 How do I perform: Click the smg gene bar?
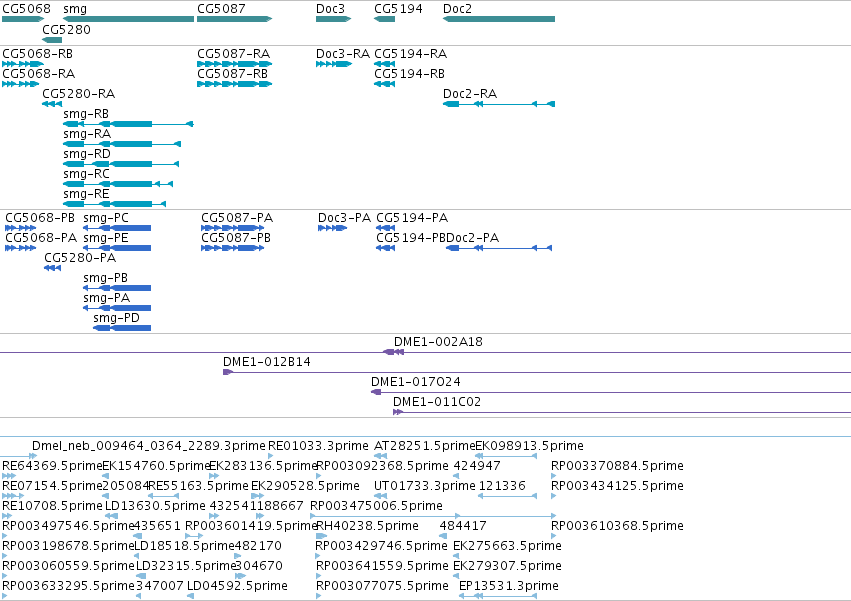coord(128,19)
